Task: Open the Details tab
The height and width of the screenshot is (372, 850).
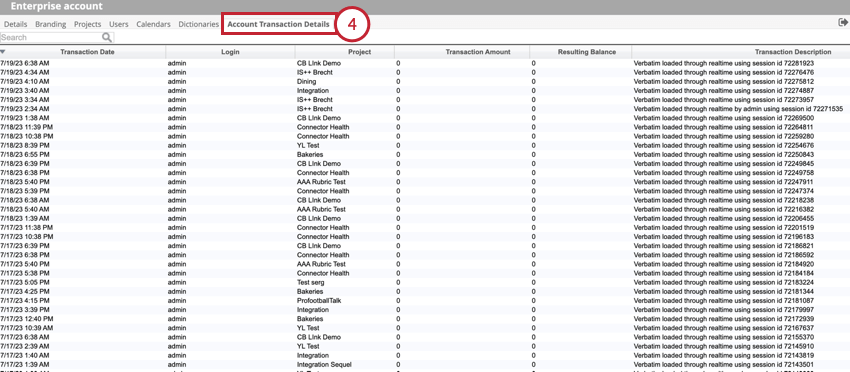Action: click(15, 24)
